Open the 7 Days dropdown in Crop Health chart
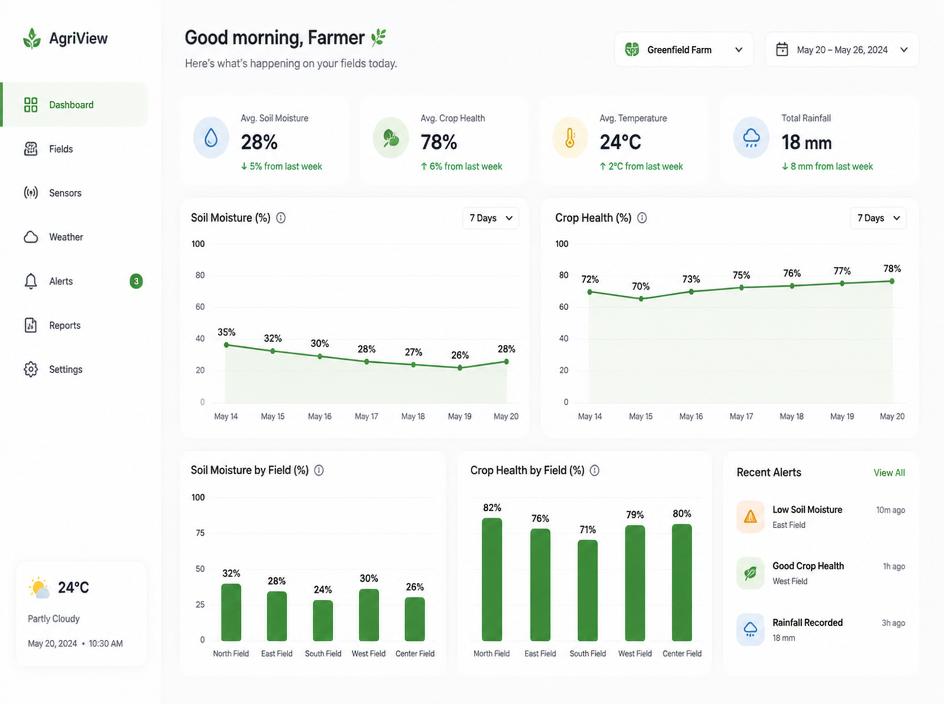 point(878,218)
